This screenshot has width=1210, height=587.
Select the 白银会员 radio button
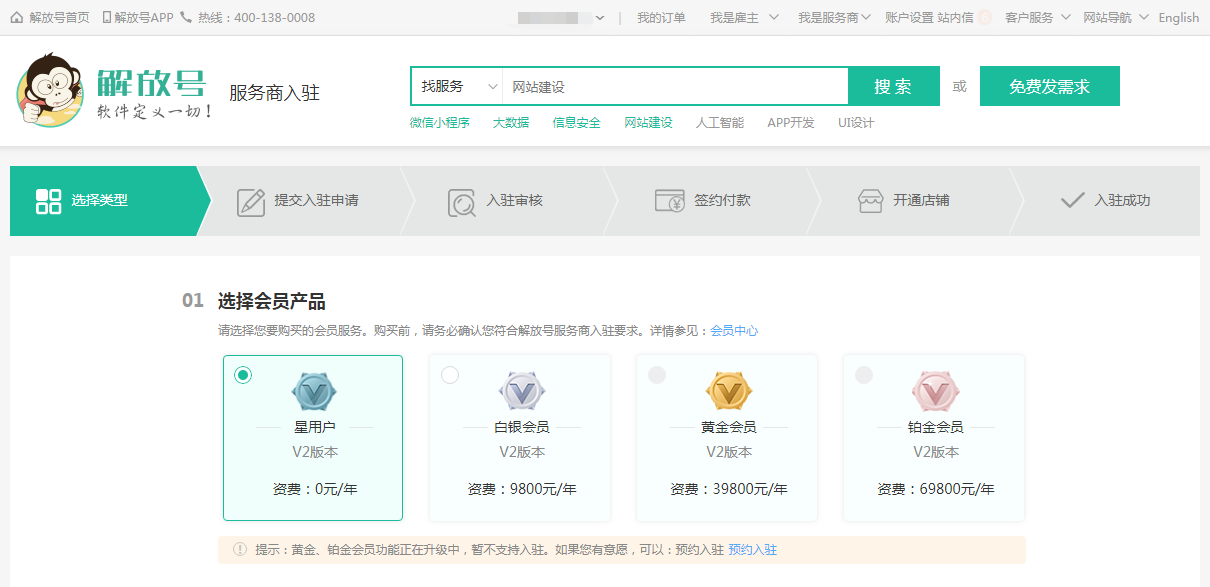[x=450, y=375]
